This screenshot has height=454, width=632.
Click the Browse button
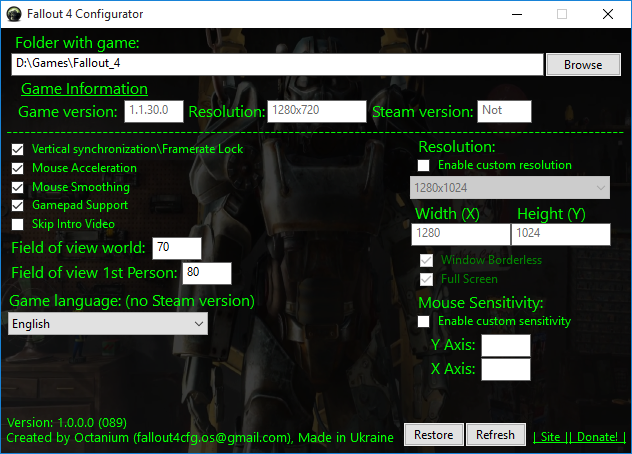point(583,65)
